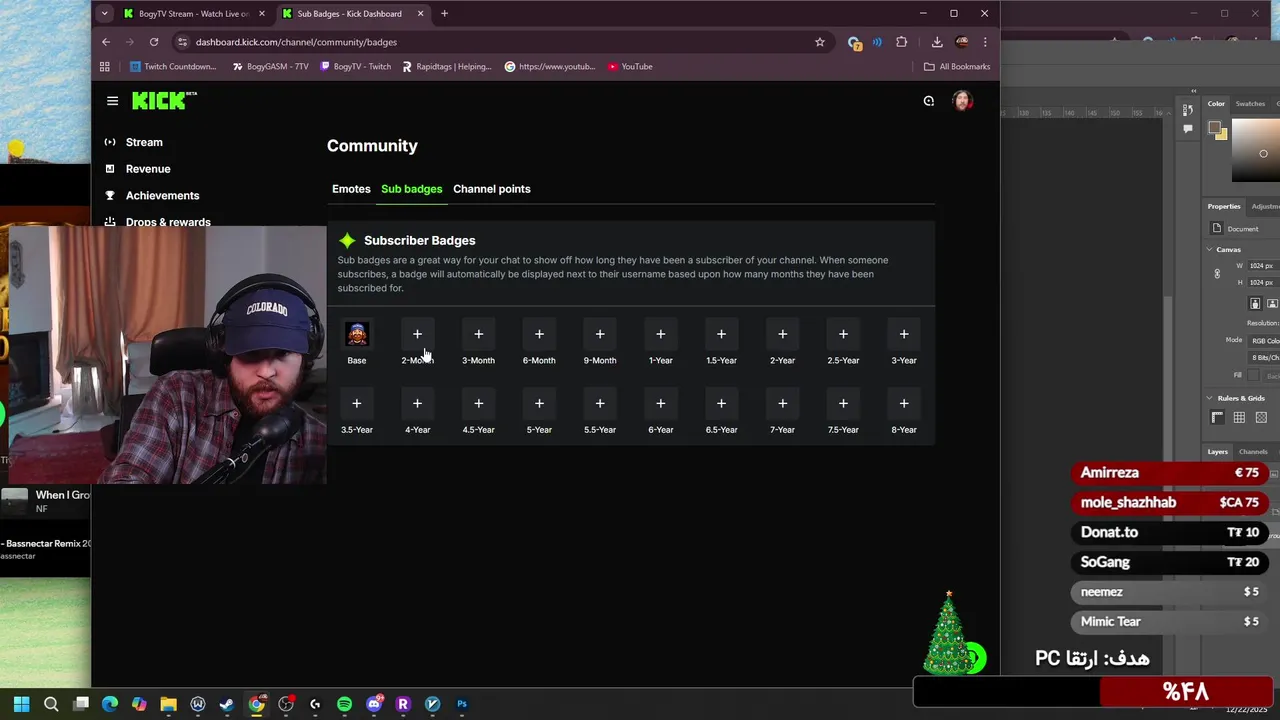Open OBS from the taskbar
The height and width of the screenshot is (720, 1280).
click(x=286, y=704)
